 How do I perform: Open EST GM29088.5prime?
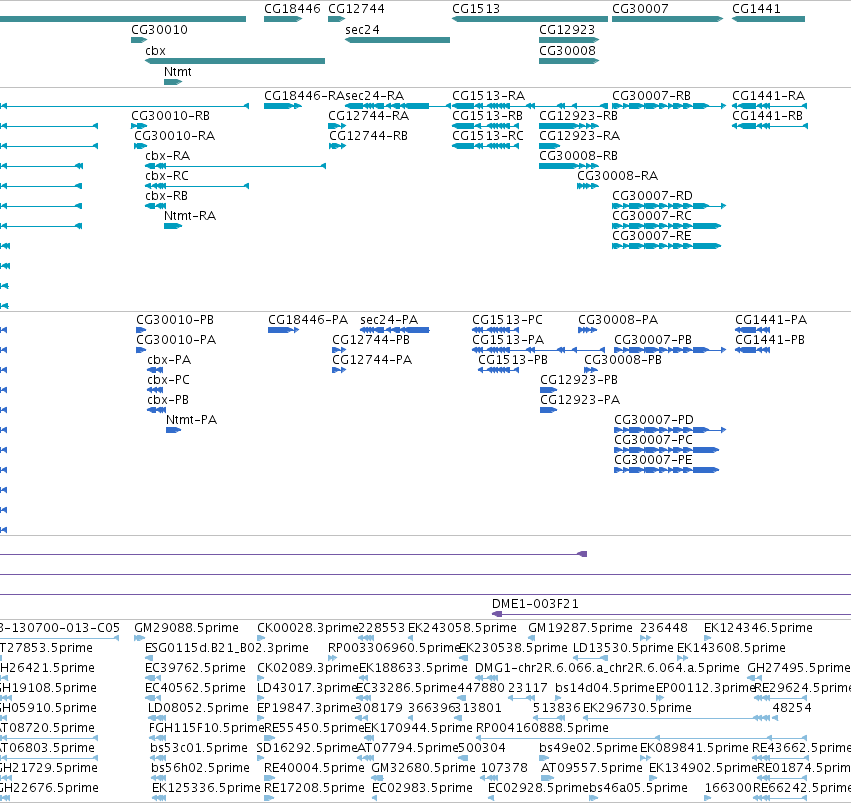(x=186, y=628)
